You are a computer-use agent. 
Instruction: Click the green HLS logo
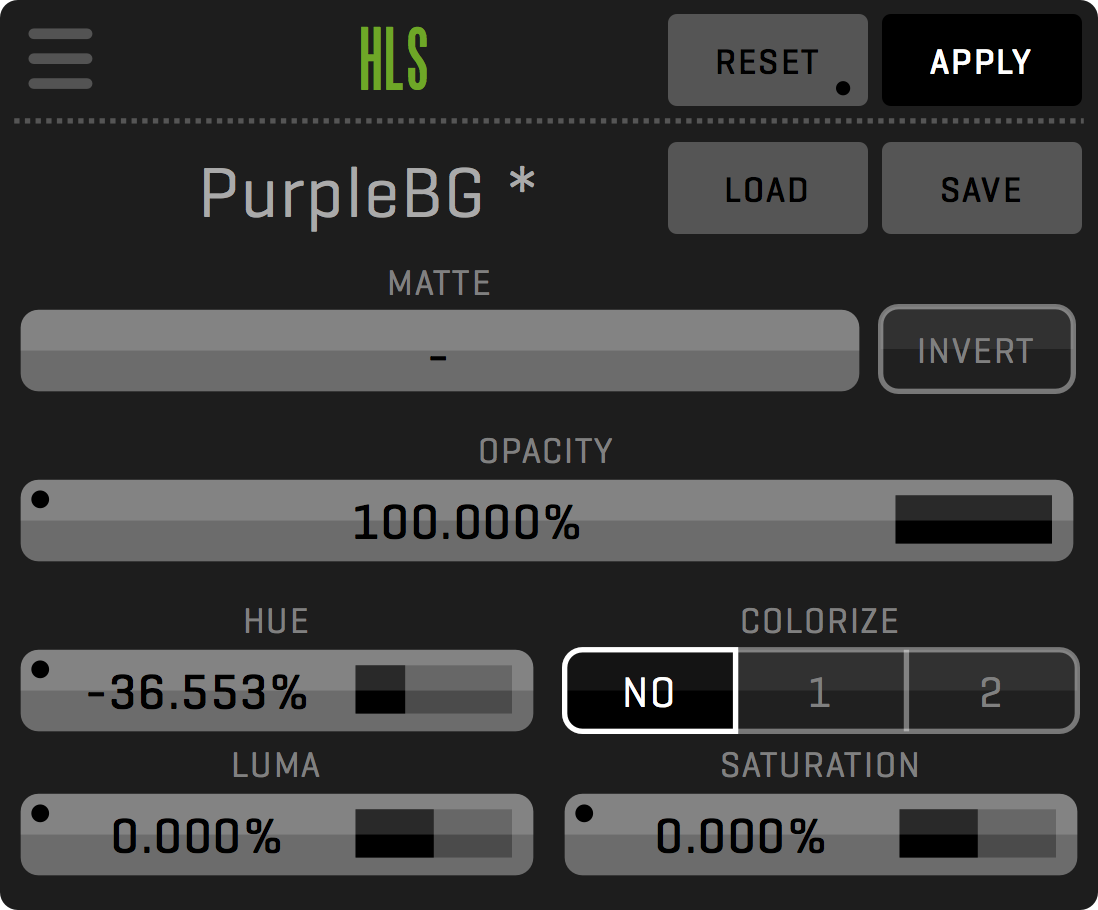pyautogui.click(x=394, y=60)
